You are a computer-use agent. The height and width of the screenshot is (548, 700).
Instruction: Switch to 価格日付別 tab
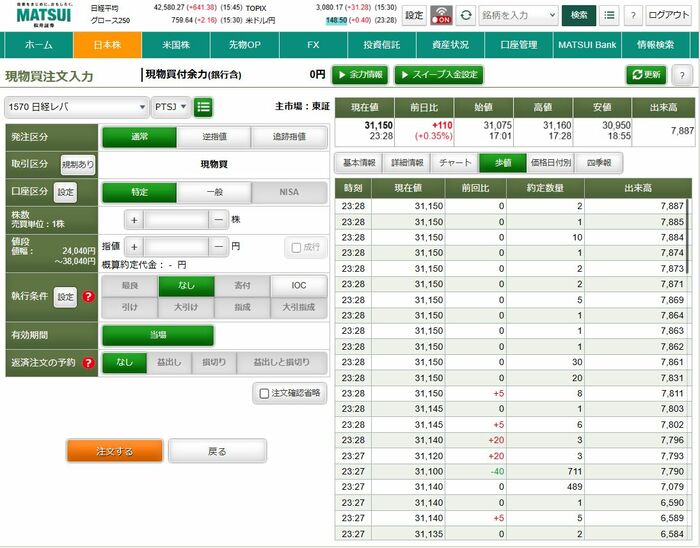(x=551, y=163)
